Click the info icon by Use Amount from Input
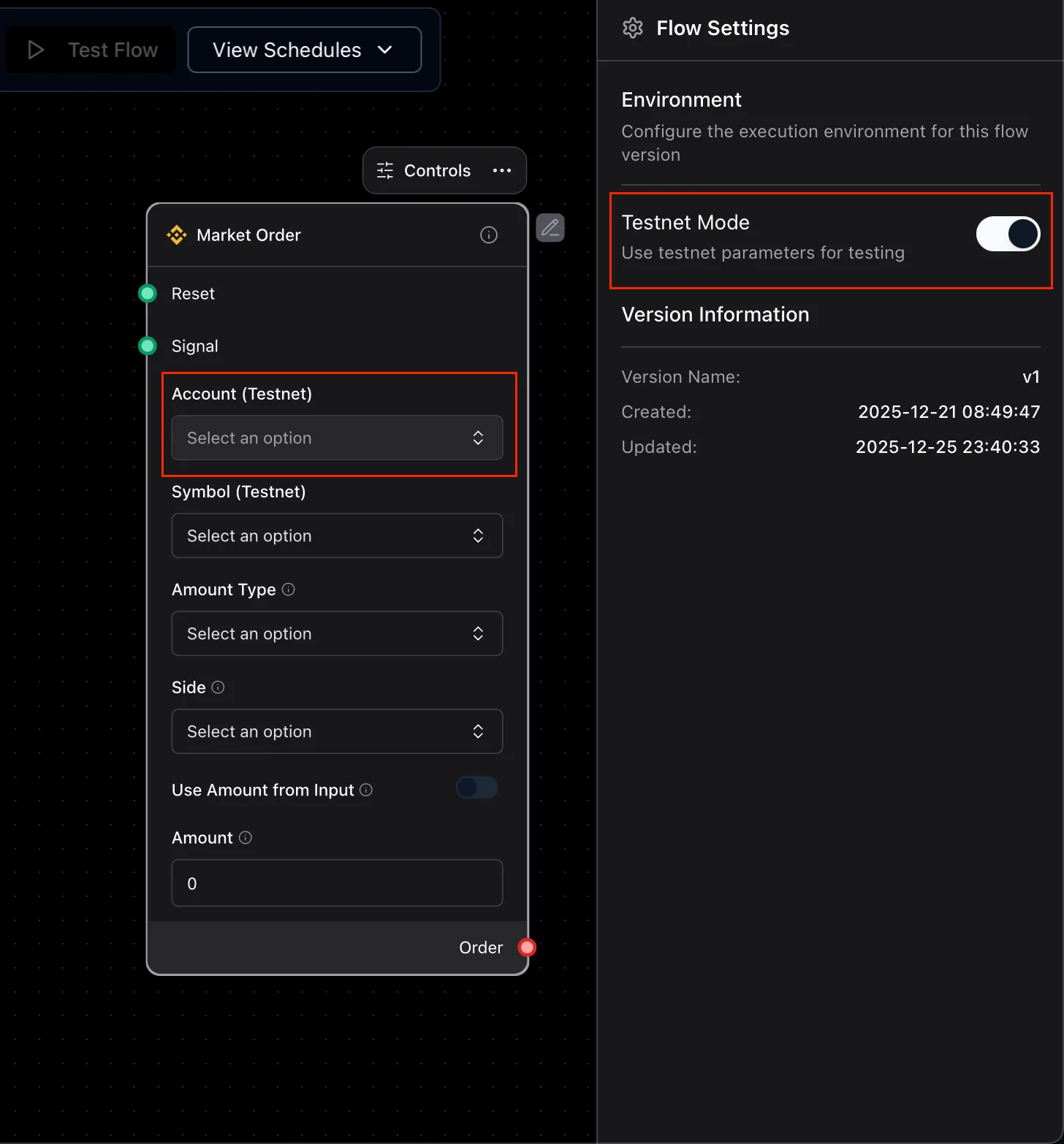The width and height of the screenshot is (1064, 1144). point(366,790)
